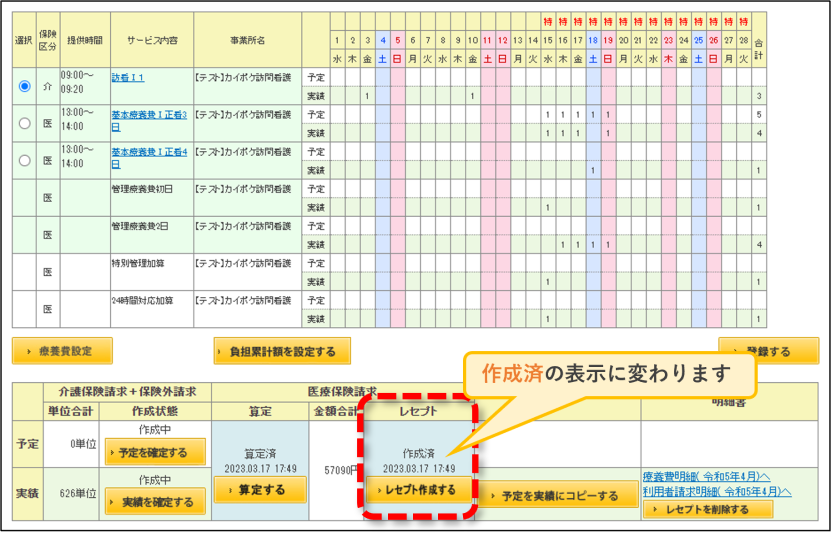Select the 基本療養費I正看3日 radio button

[x=24, y=123]
